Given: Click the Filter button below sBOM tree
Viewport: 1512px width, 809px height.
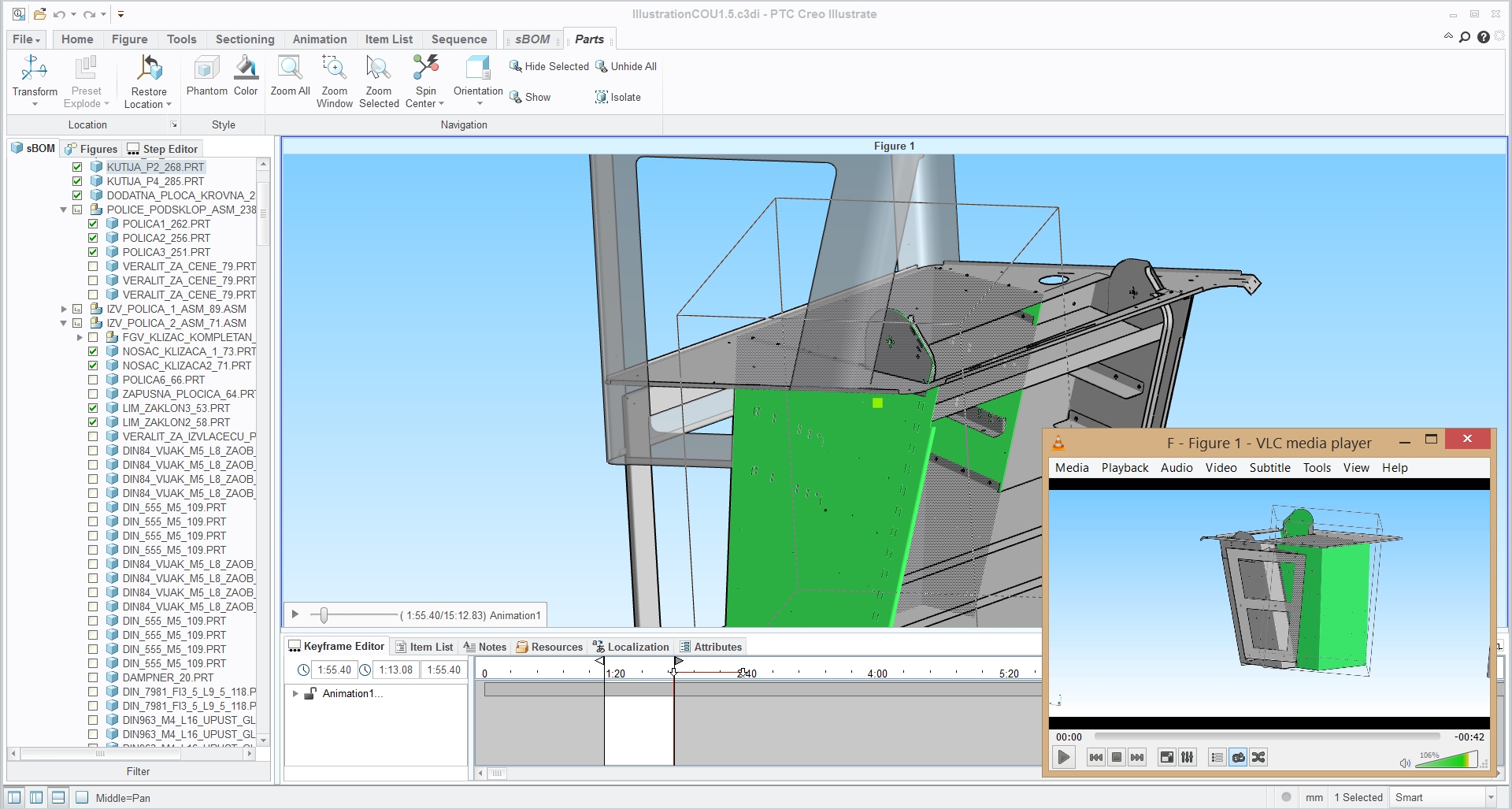Looking at the screenshot, I should click(x=139, y=771).
